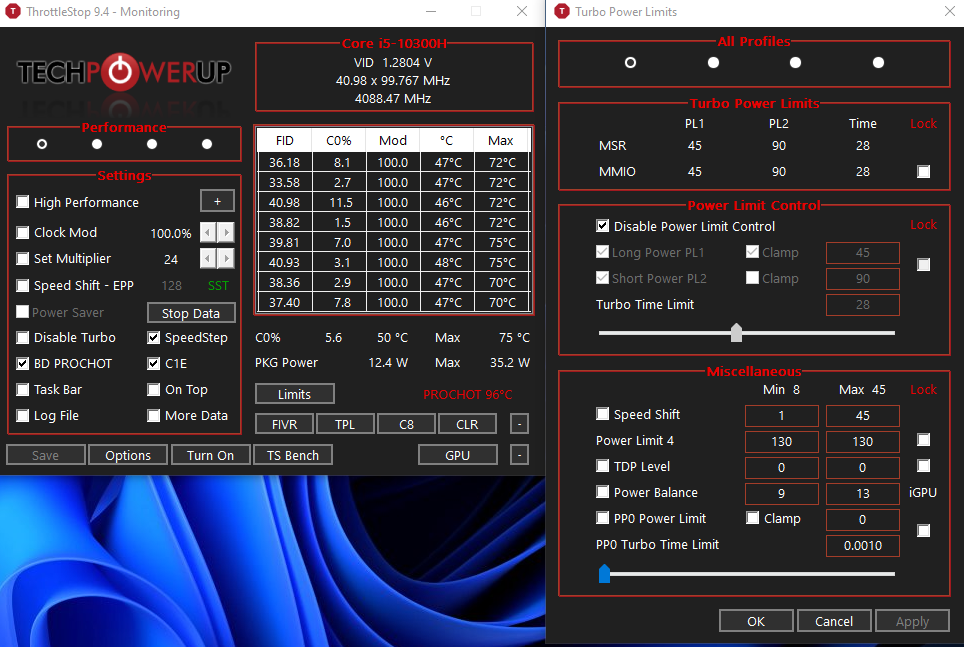Select the third Performance profile radio button
The image size is (964, 647).
(152, 144)
